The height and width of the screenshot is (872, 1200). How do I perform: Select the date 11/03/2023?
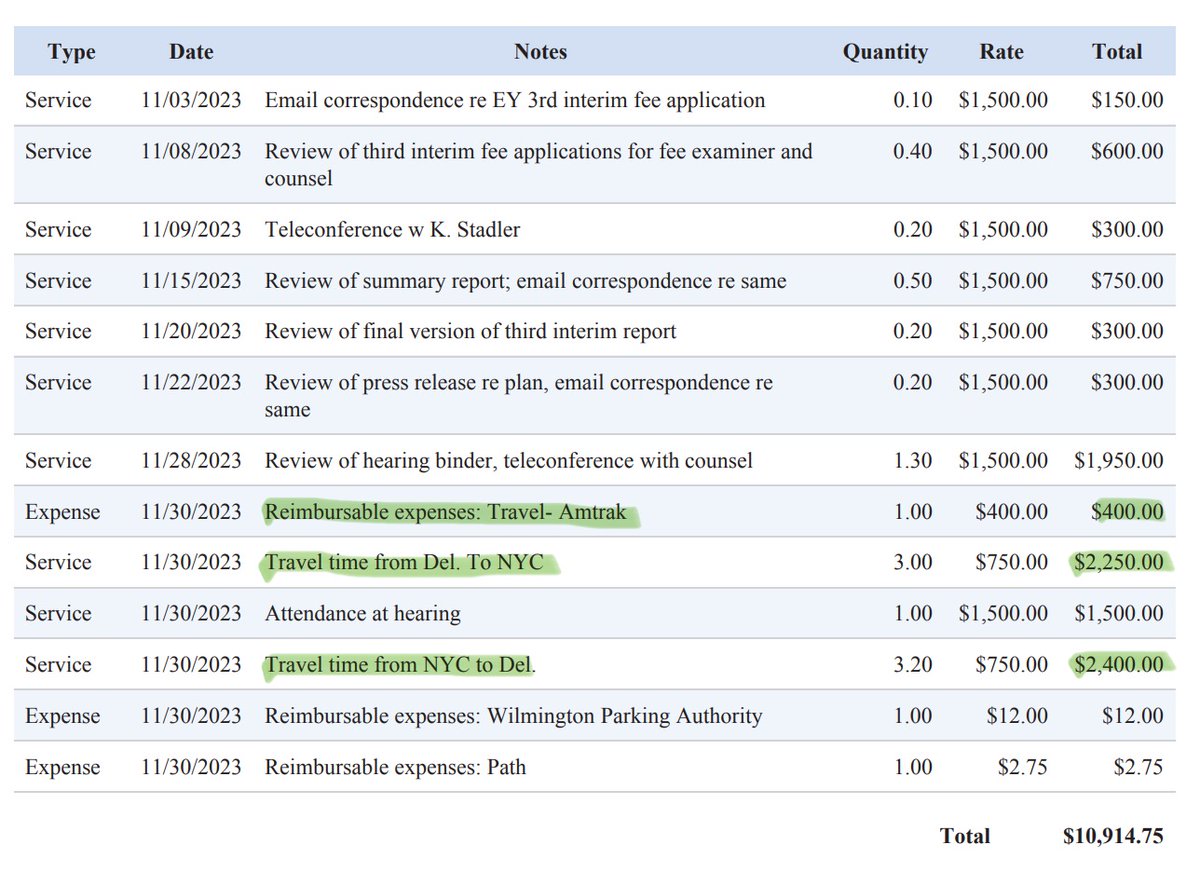point(191,100)
